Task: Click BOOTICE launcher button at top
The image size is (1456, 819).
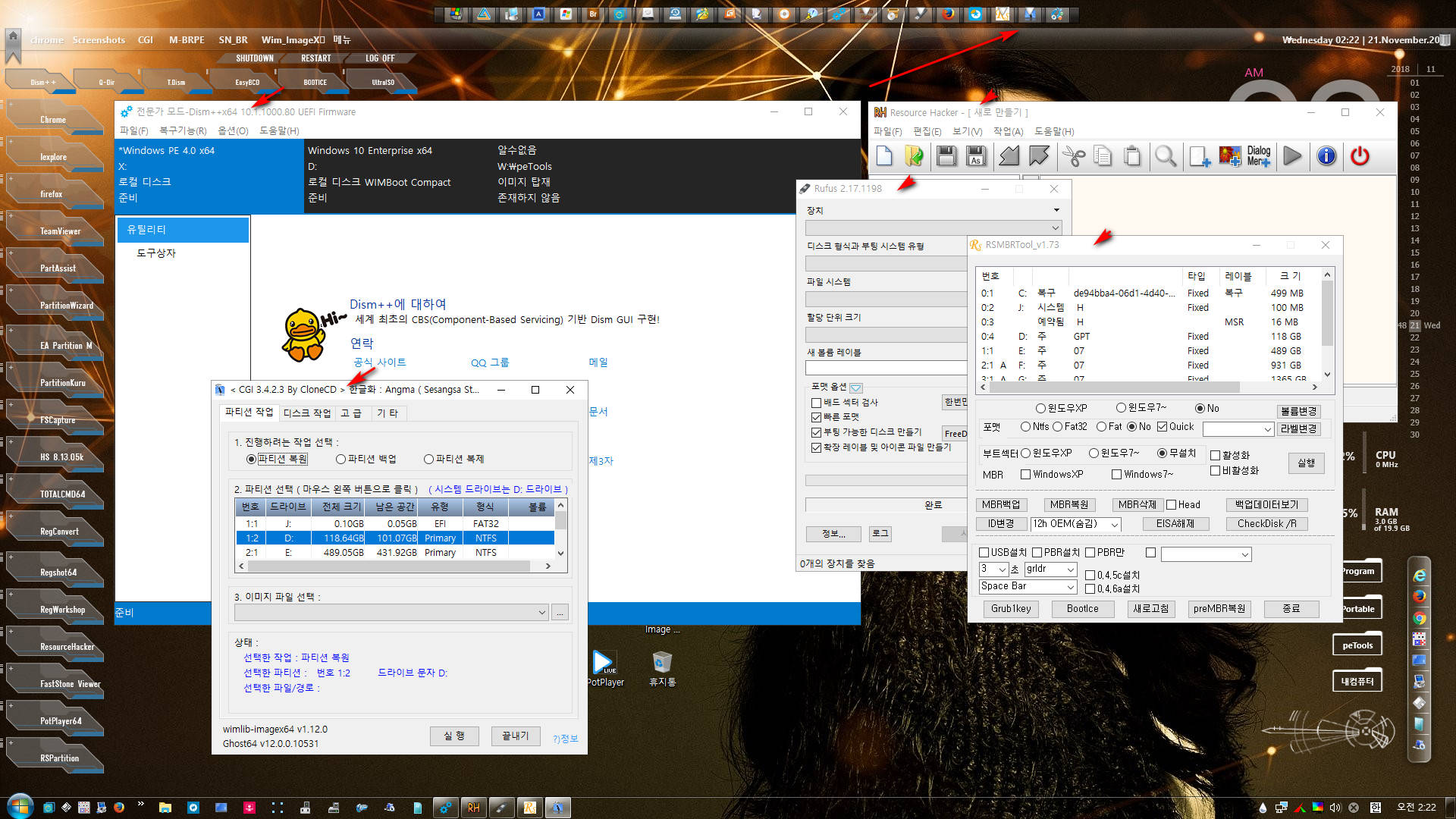Action: 315,82
